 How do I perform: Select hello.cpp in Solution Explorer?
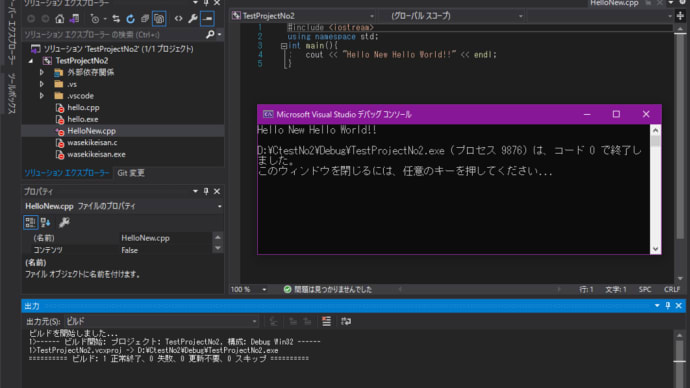pos(83,107)
